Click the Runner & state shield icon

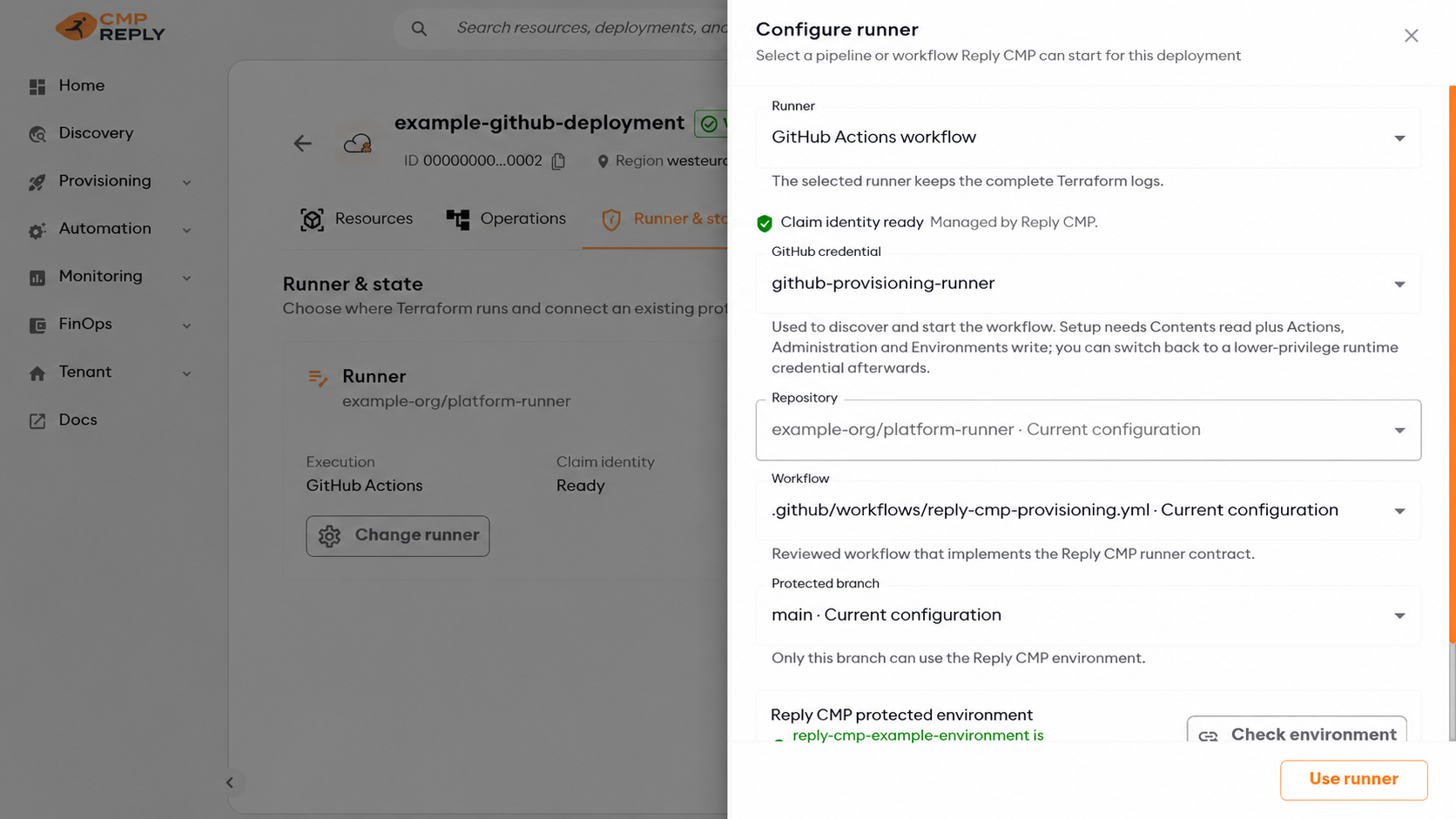pyautogui.click(x=611, y=219)
